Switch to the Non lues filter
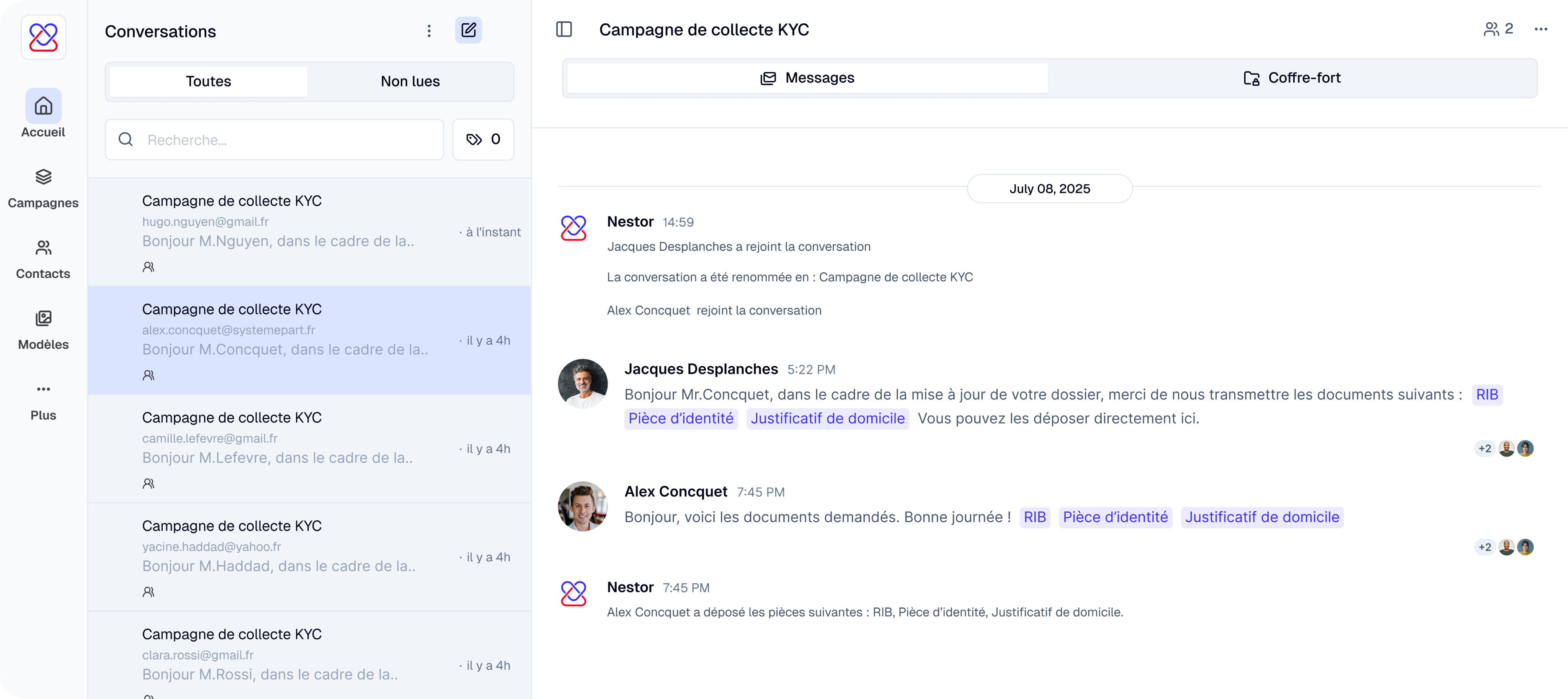This screenshot has width=1568, height=699. point(410,81)
